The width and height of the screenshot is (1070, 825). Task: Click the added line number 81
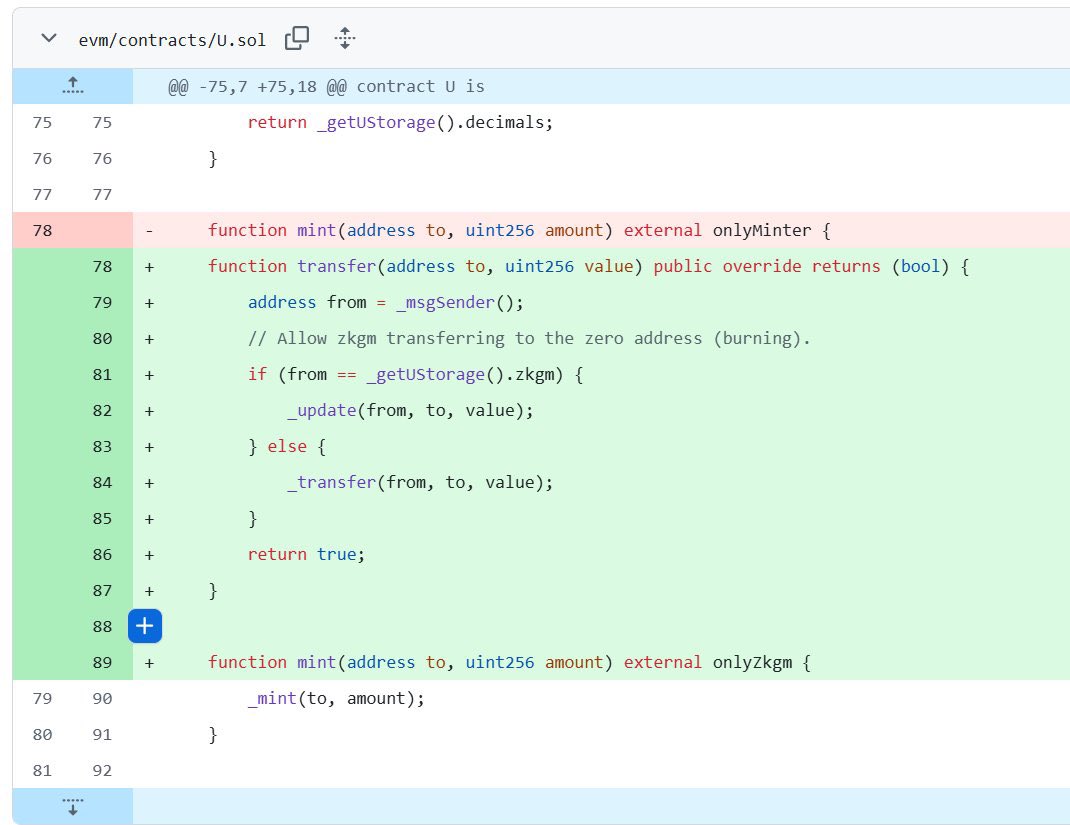(x=102, y=375)
